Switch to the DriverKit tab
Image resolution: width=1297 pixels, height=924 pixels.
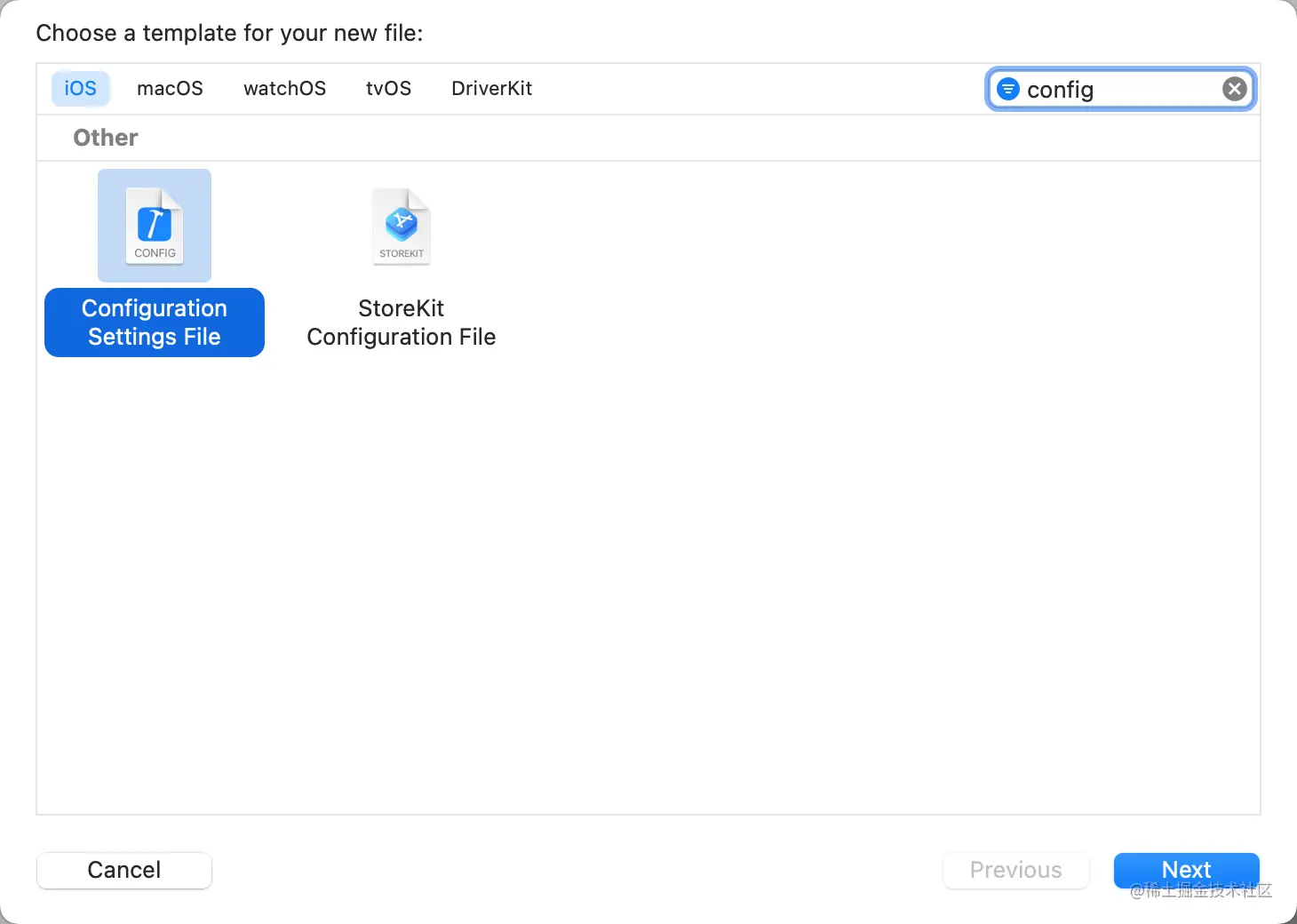coord(491,89)
